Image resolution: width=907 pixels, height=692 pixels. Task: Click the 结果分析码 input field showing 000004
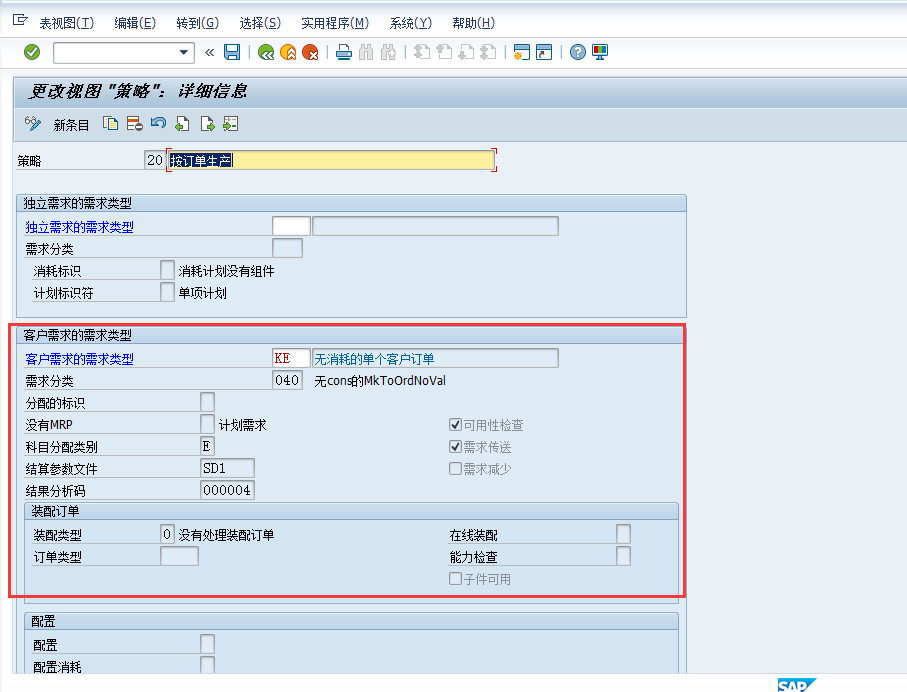coord(227,489)
